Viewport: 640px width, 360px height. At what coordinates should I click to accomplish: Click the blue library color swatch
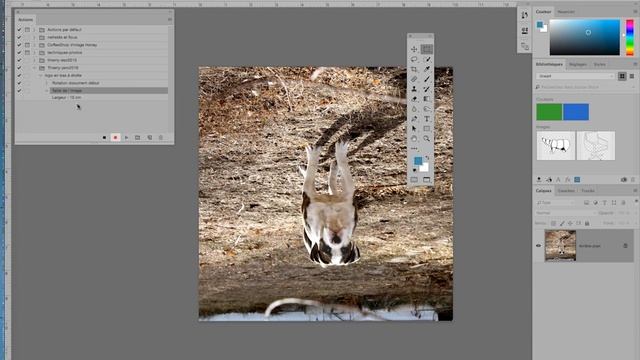(576, 112)
